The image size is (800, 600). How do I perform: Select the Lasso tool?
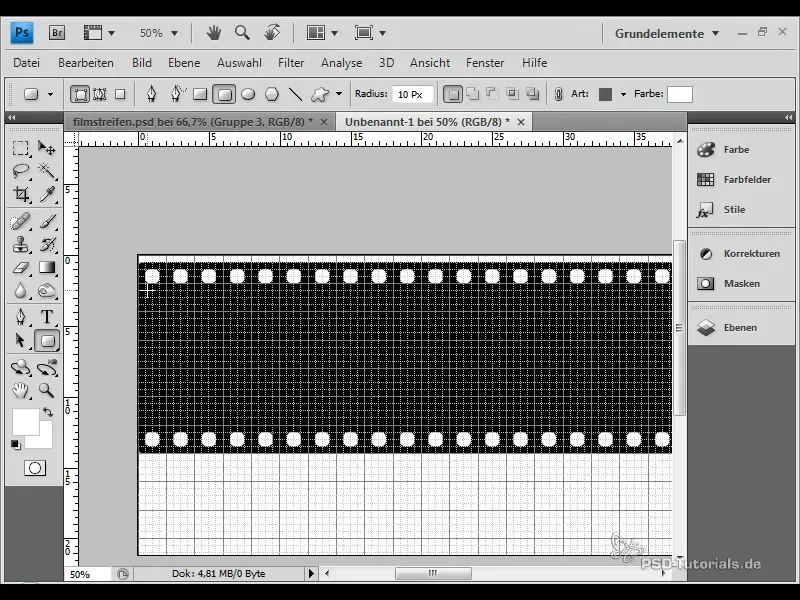[20, 170]
